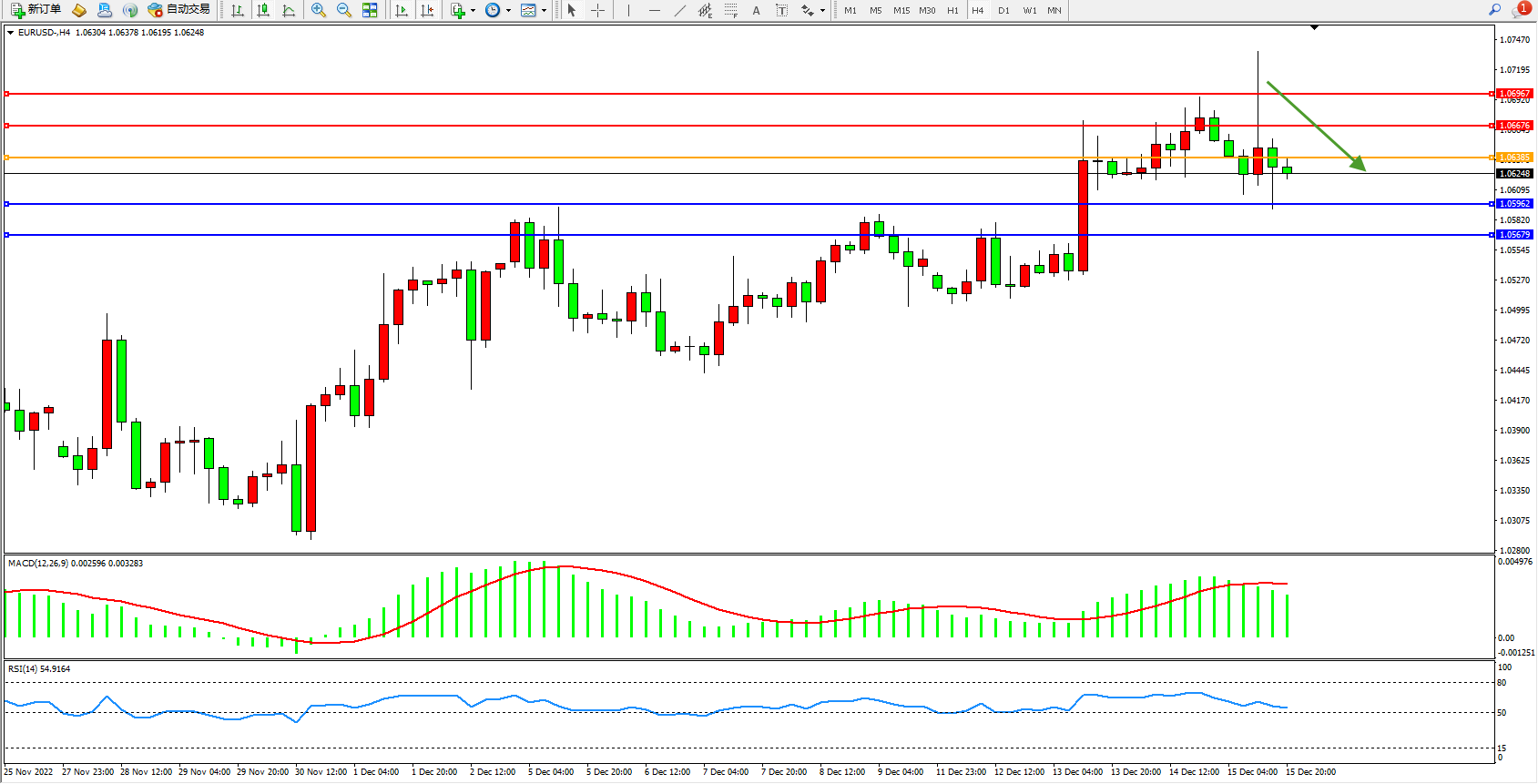The width and height of the screenshot is (1538, 784).
Task: Select the crosshair tool
Action: pos(597,10)
